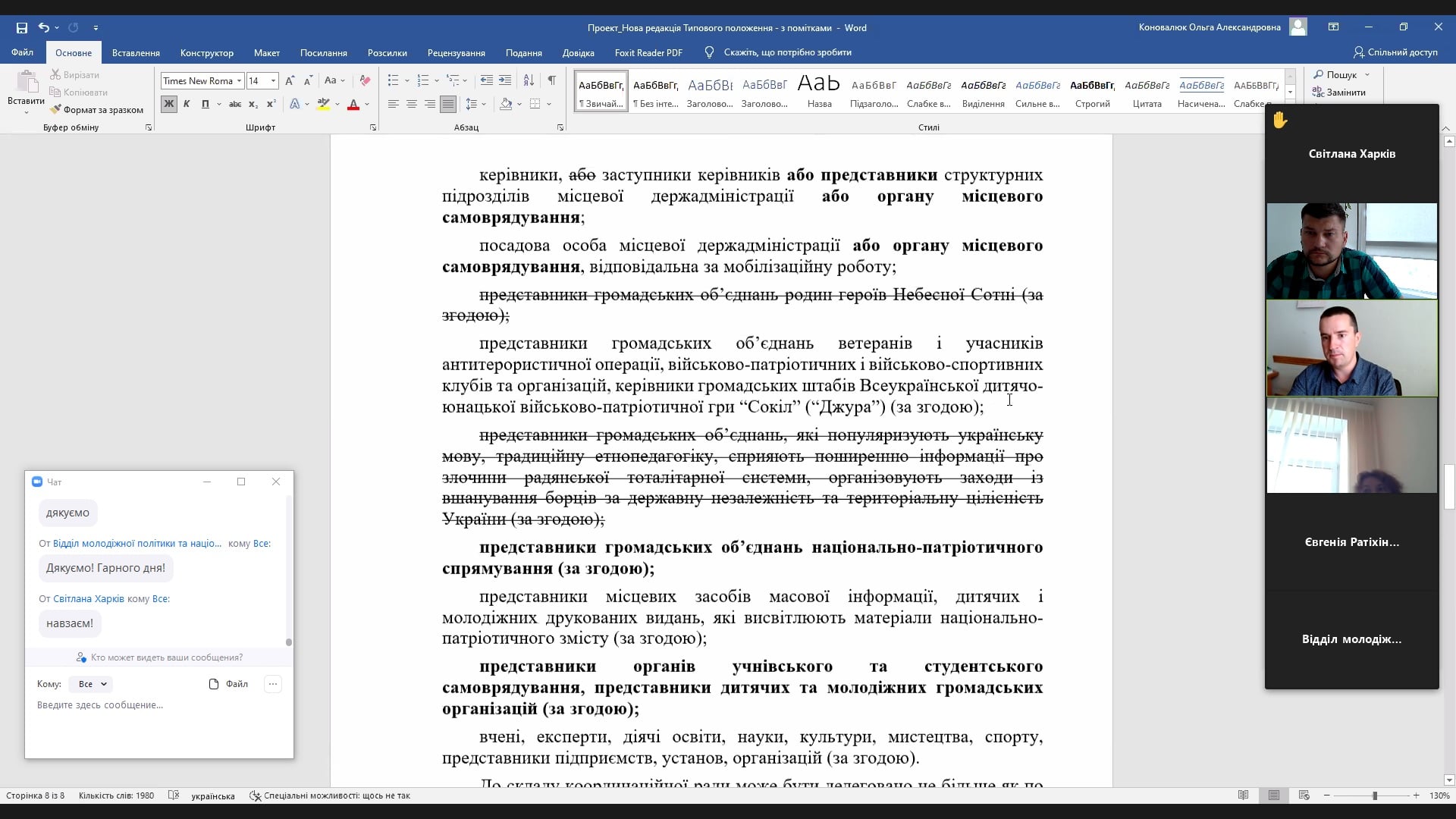Apply the Заголово... heading 1 style
Viewport: 1456px width, 819px height.
[x=710, y=92]
